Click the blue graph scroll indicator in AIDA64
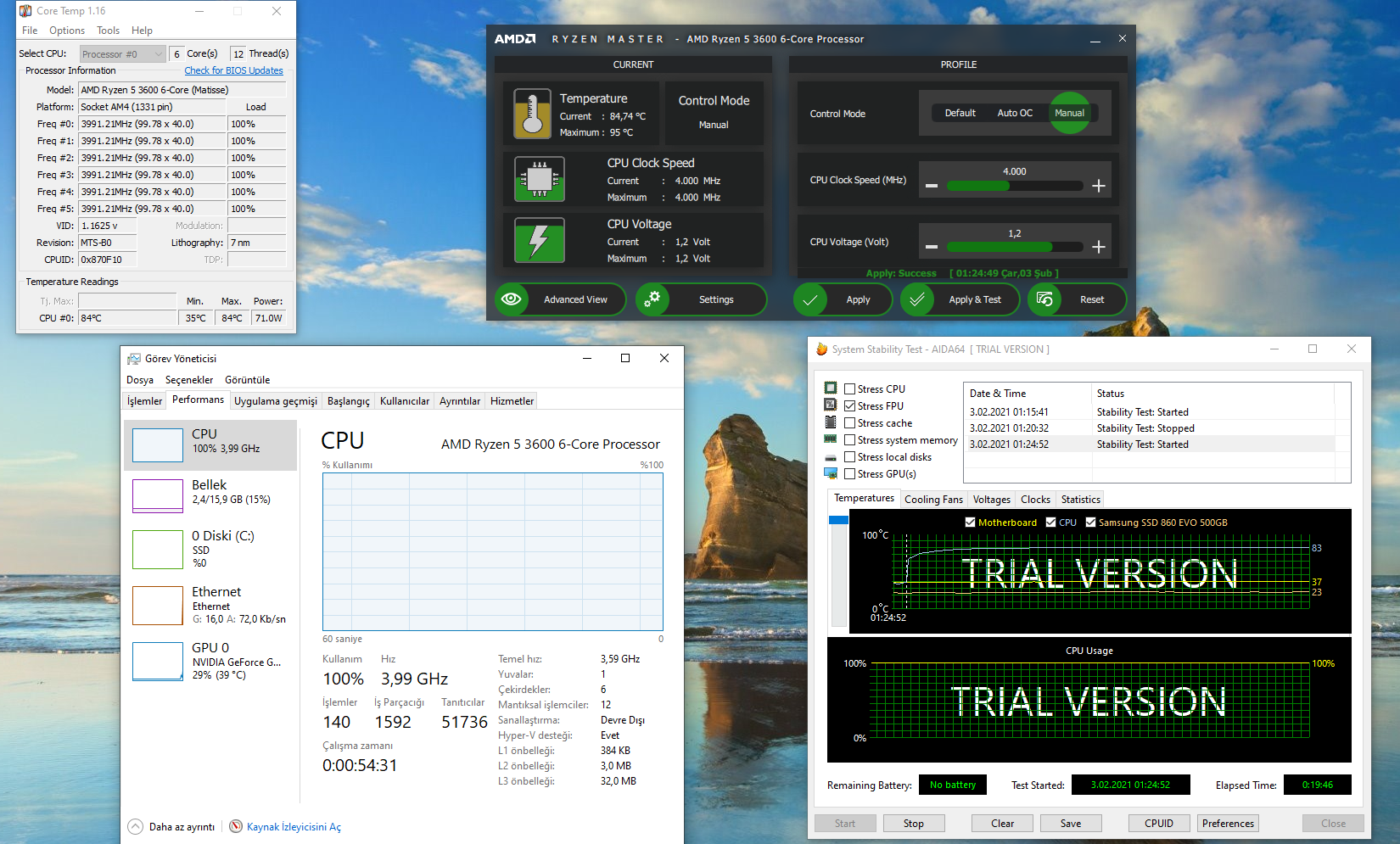The width and height of the screenshot is (1400, 844). [x=838, y=520]
